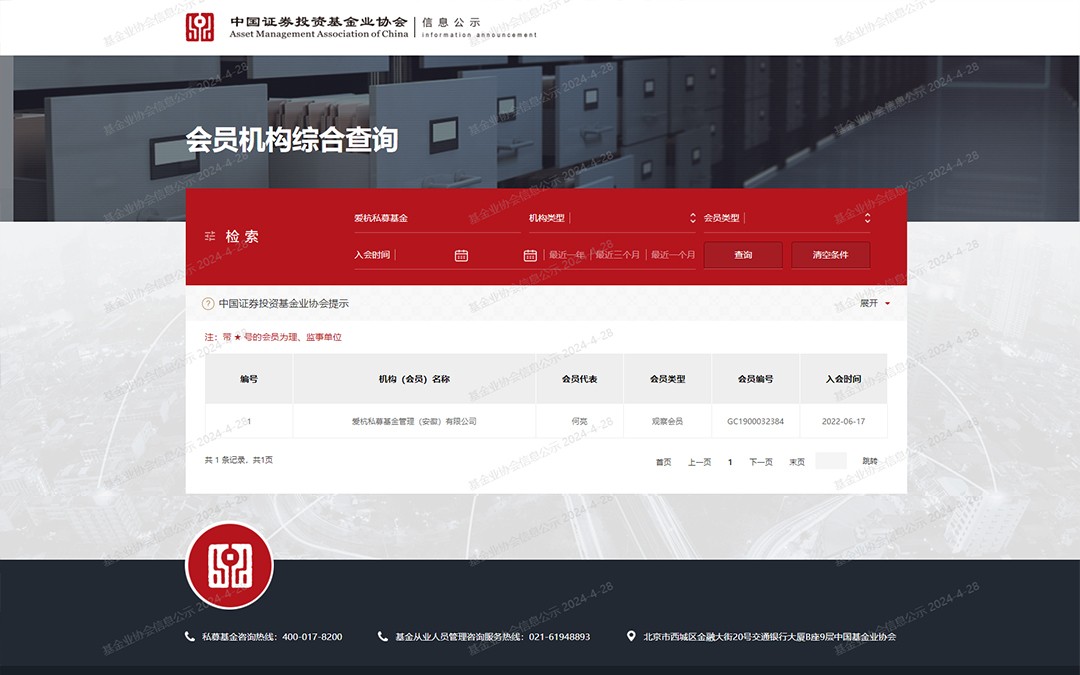Screen dimensions: 1080x675
Task: Select the 最近三个月 quick date filter
Action: tap(617, 255)
